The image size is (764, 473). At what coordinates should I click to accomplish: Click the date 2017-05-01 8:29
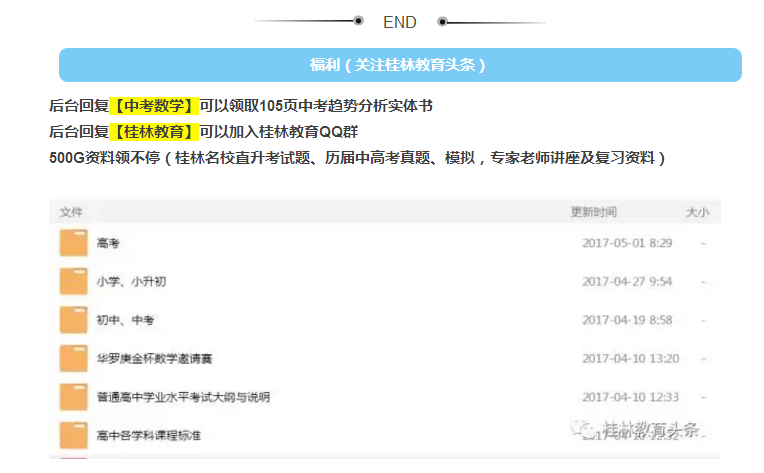tap(627, 243)
